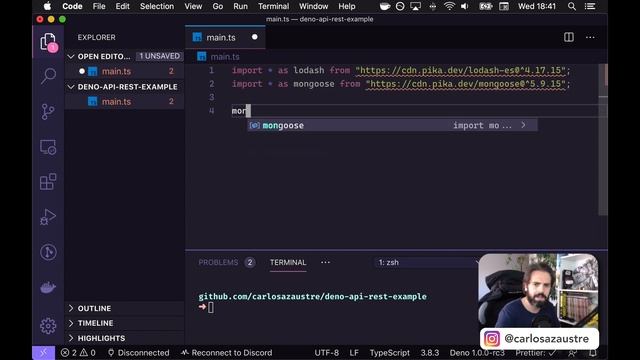640x360 pixels.
Task: Click the remote window indicator in status bar
Action: [x=43, y=353]
